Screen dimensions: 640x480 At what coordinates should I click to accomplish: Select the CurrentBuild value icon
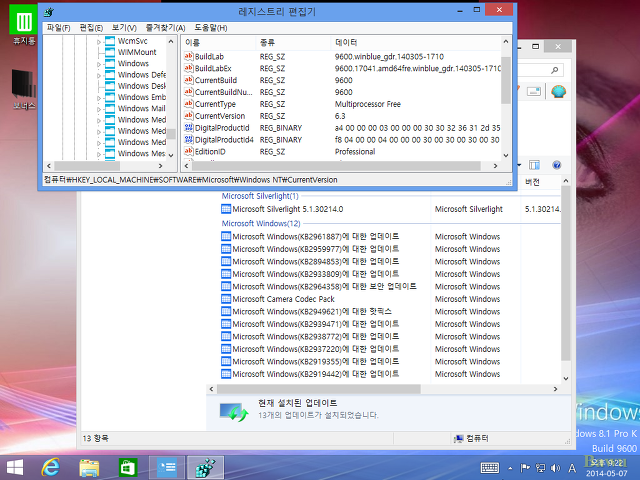(x=188, y=80)
